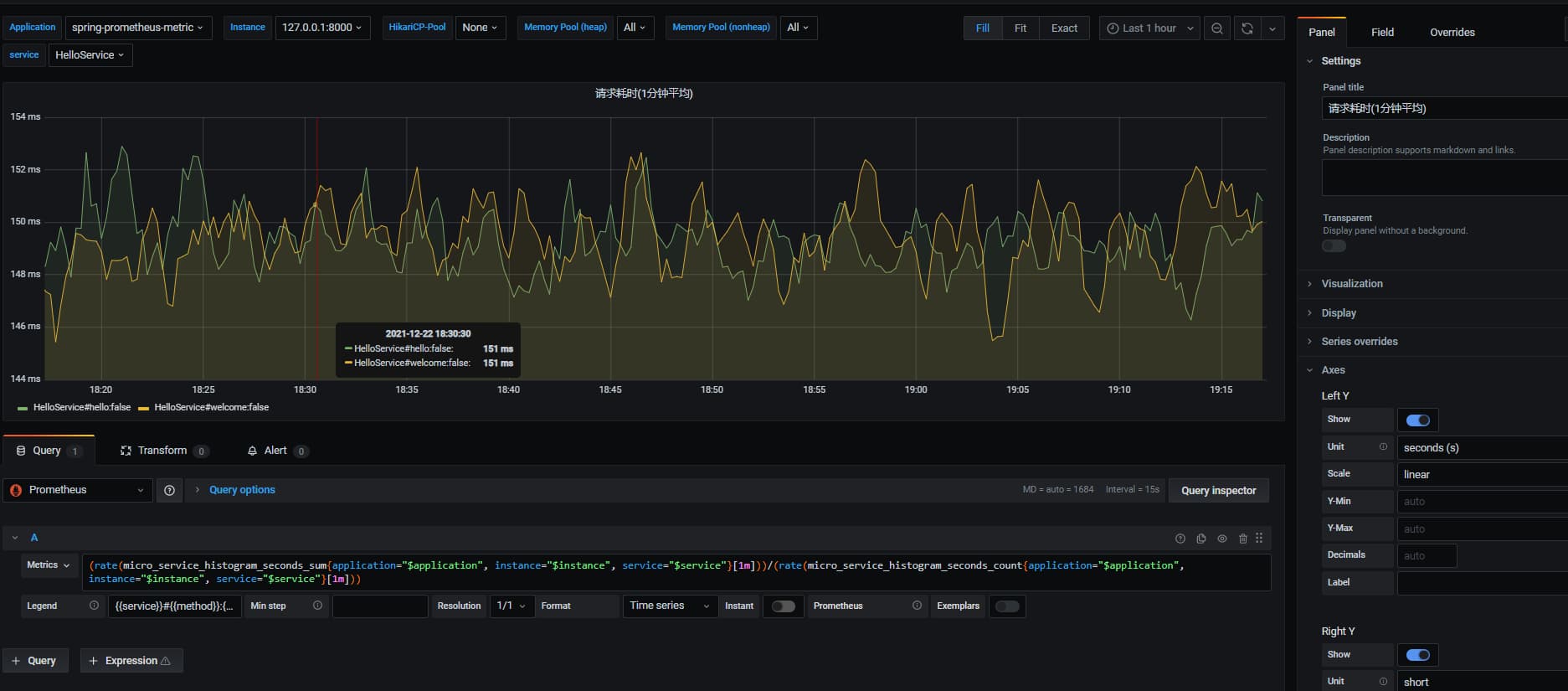Turn on the Transparent panel switch
This screenshot has width=1568, height=691.
click(1334, 246)
